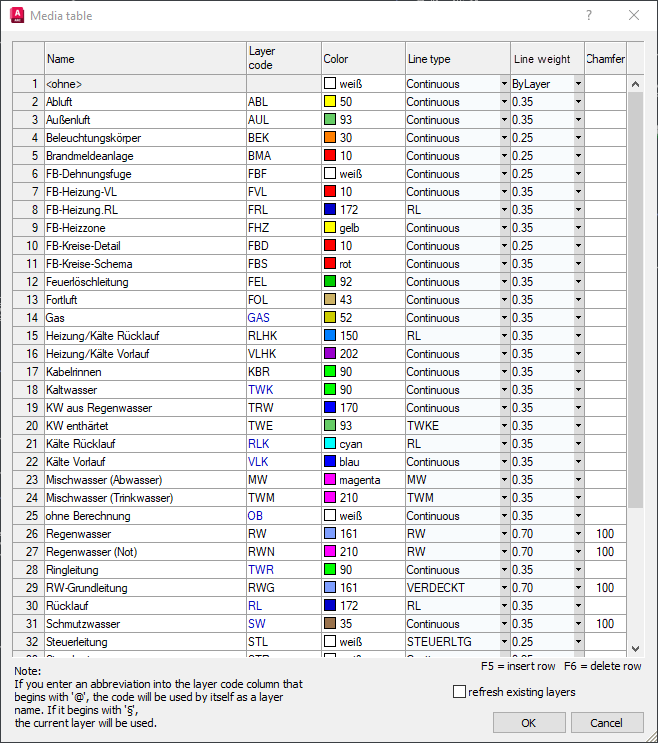Open line weight dropdown for <ohne> row
The width and height of the screenshot is (658, 743).
[578, 84]
